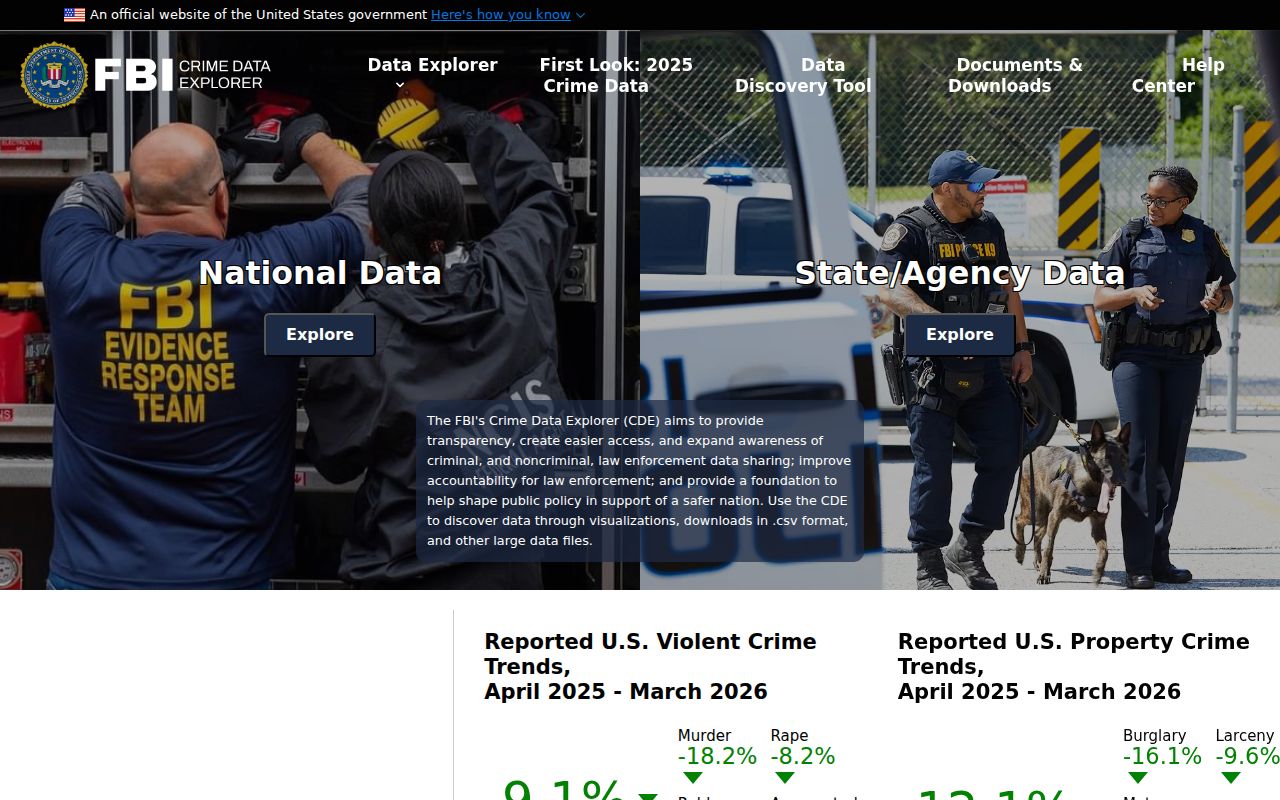
Task: Click Explore under National Data
Action: (320, 334)
